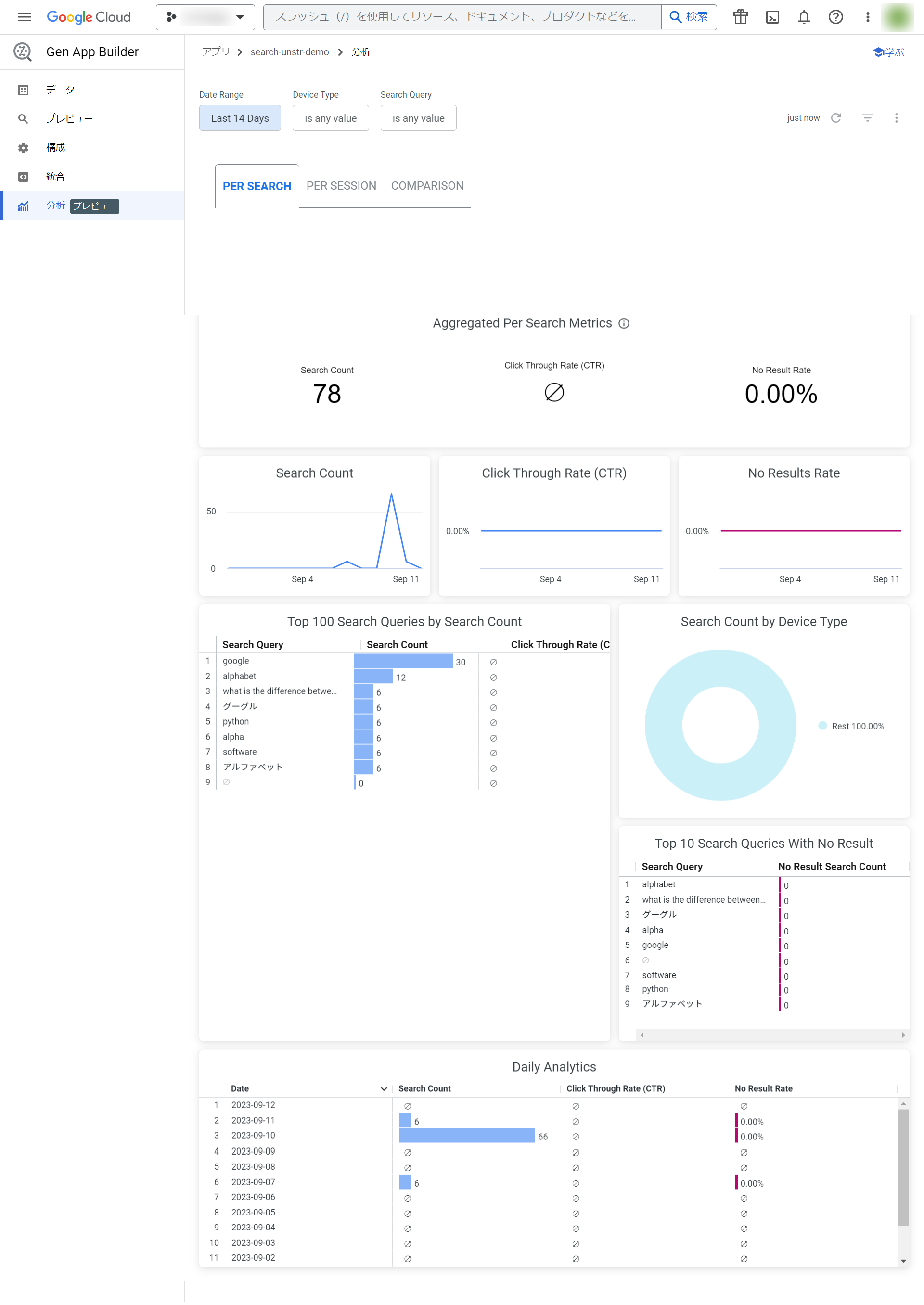This screenshot has height=1305, width=924.
Task: Toggle the Rest 100.00% legend swatch
Action: pyautogui.click(x=822, y=725)
